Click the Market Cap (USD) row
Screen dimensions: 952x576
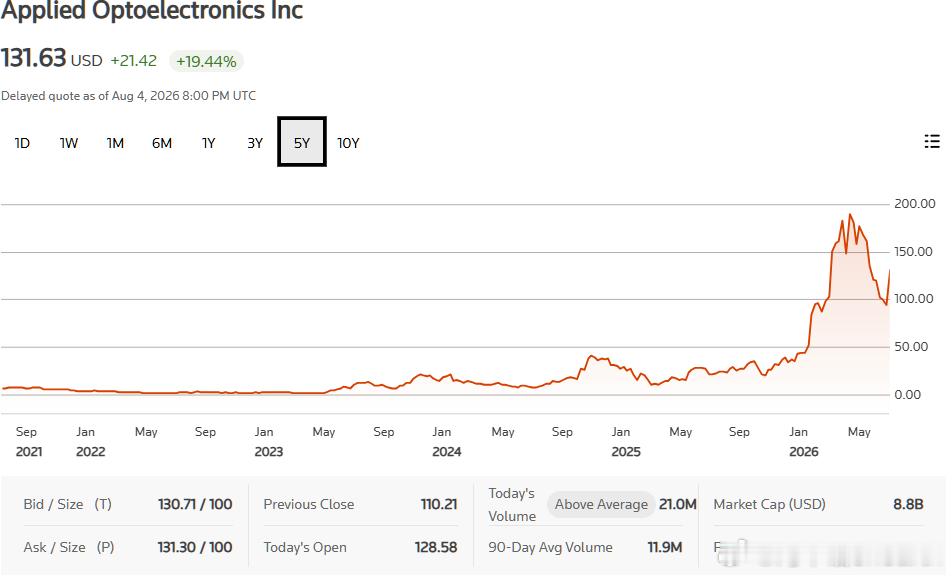point(818,504)
